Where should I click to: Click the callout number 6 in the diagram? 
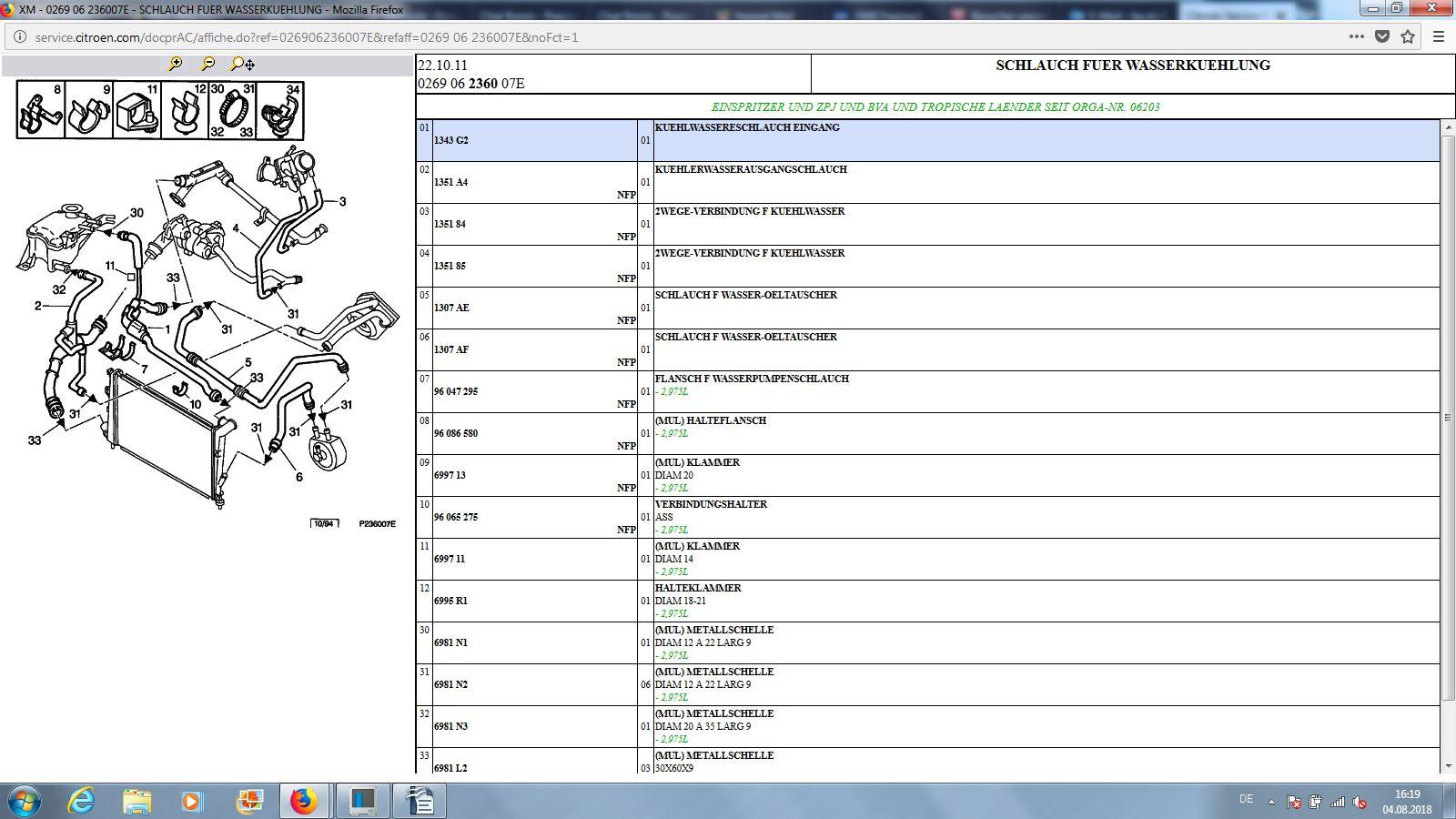[298, 477]
